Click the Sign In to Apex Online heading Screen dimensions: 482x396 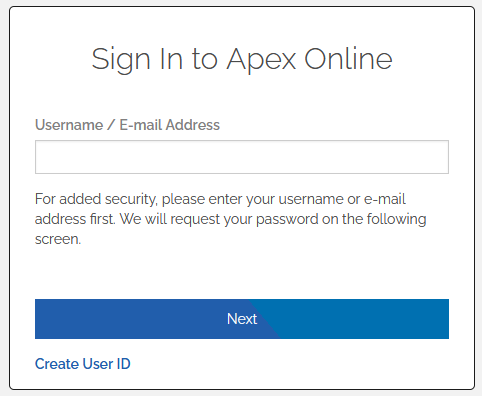pyautogui.click(x=242, y=59)
